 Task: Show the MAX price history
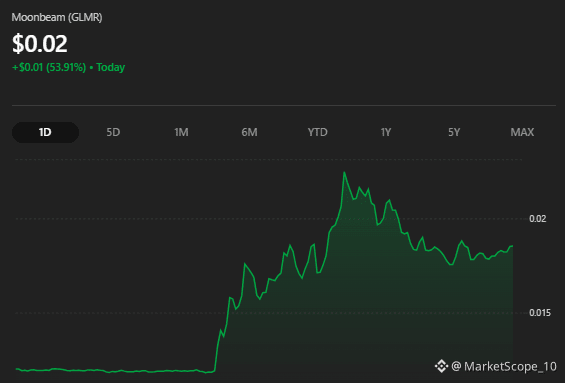click(522, 133)
